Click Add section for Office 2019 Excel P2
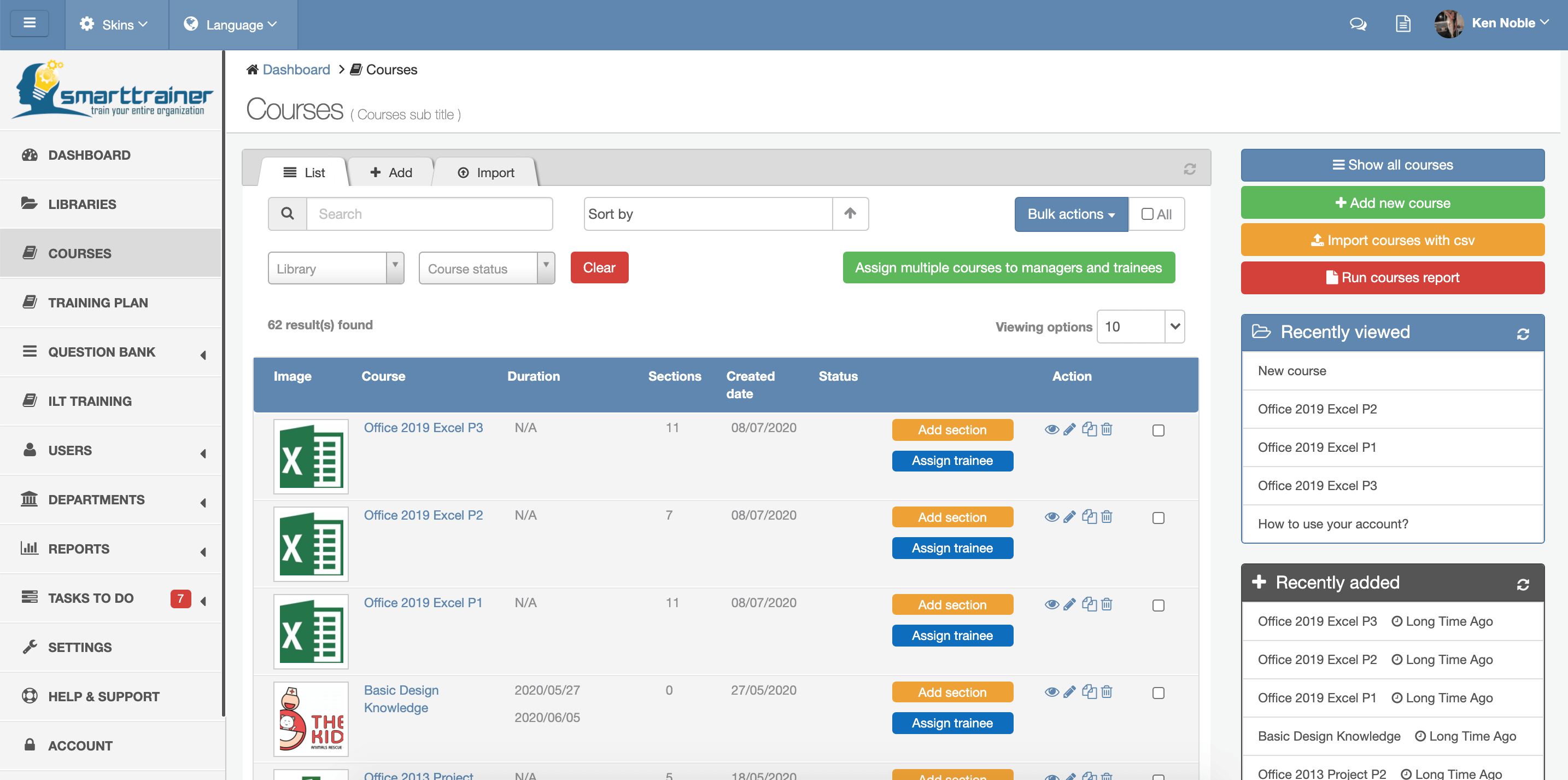The height and width of the screenshot is (780, 1568). (952, 517)
